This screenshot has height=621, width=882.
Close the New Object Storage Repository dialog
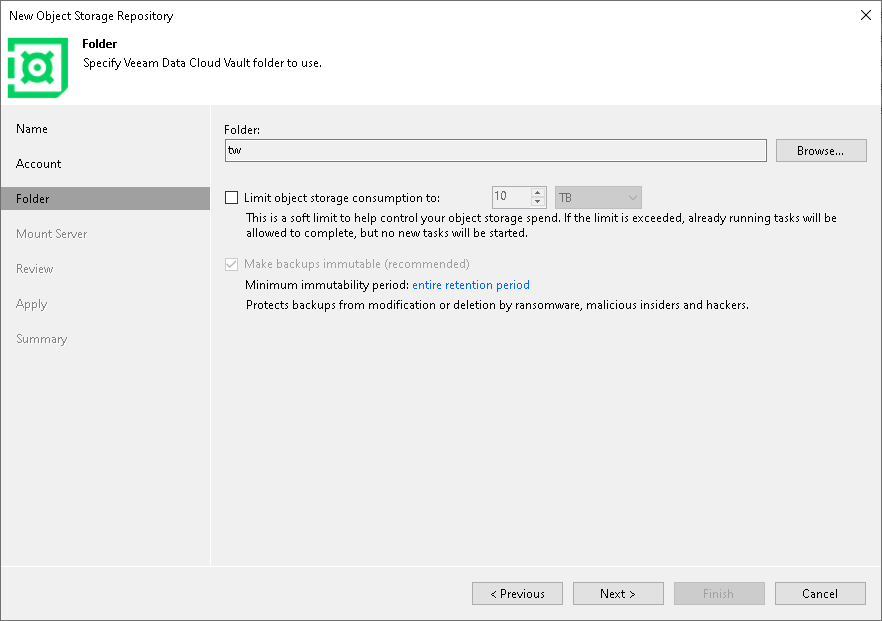[866, 15]
